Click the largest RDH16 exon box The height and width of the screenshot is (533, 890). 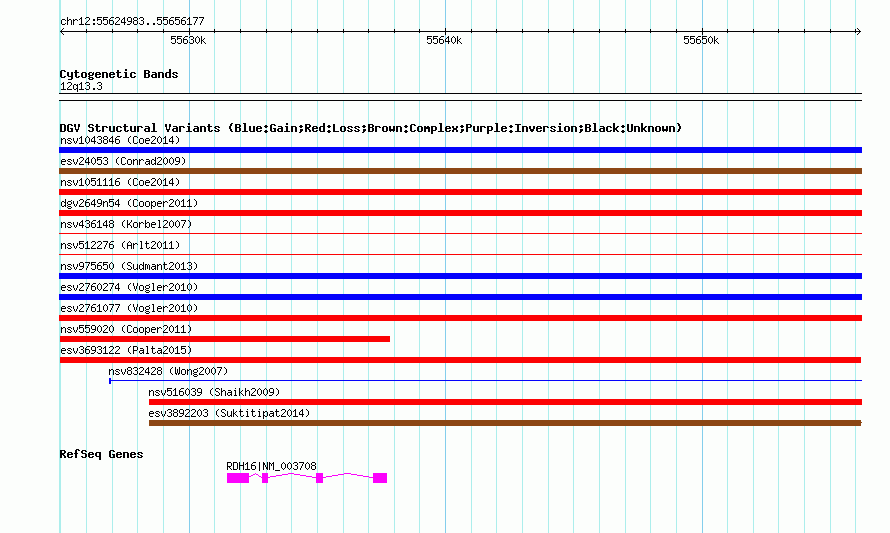click(x=238, y=478)
